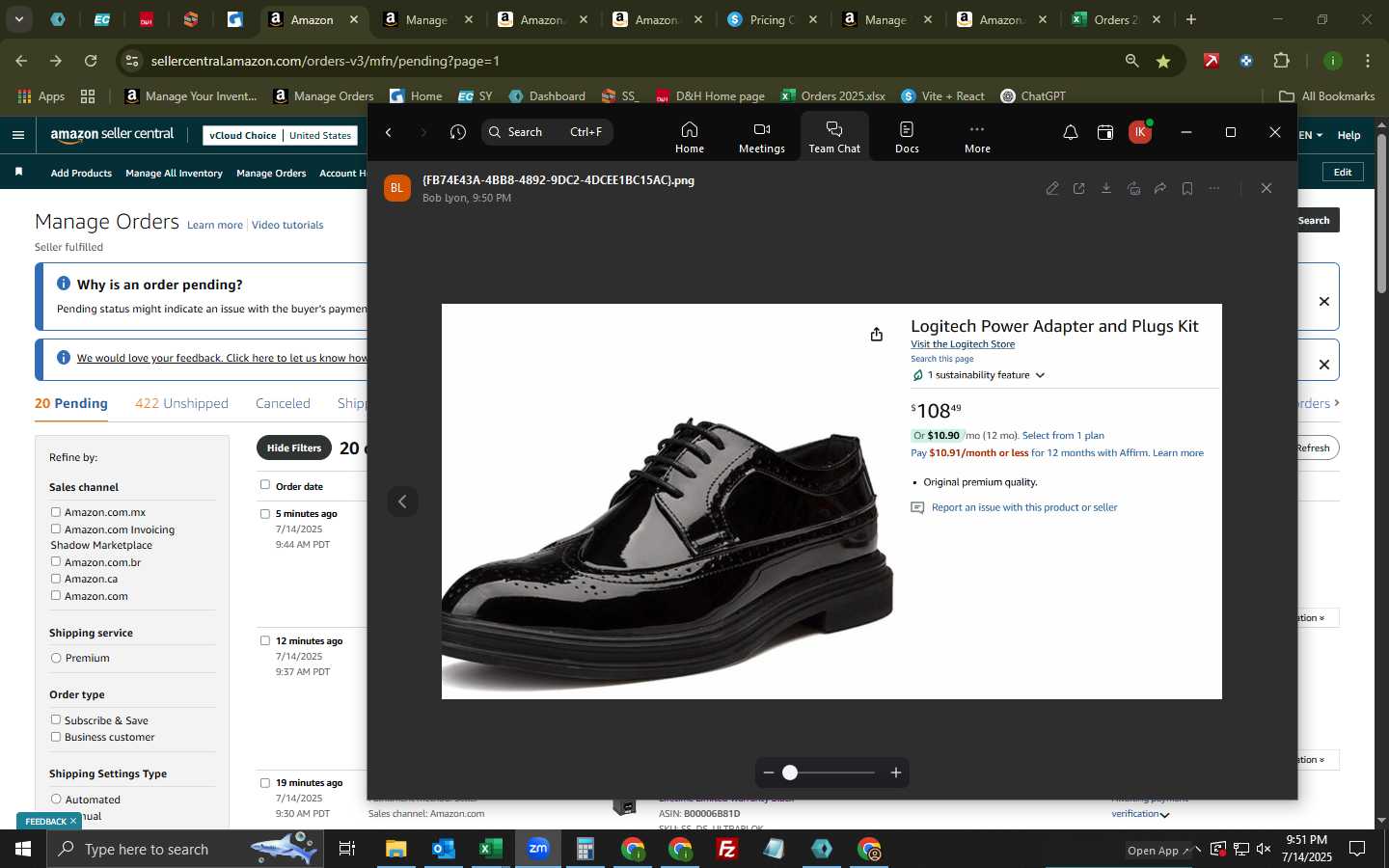Download the PNG image
The width and height of the screenshot is (1389, 868).
[1106, 188]
